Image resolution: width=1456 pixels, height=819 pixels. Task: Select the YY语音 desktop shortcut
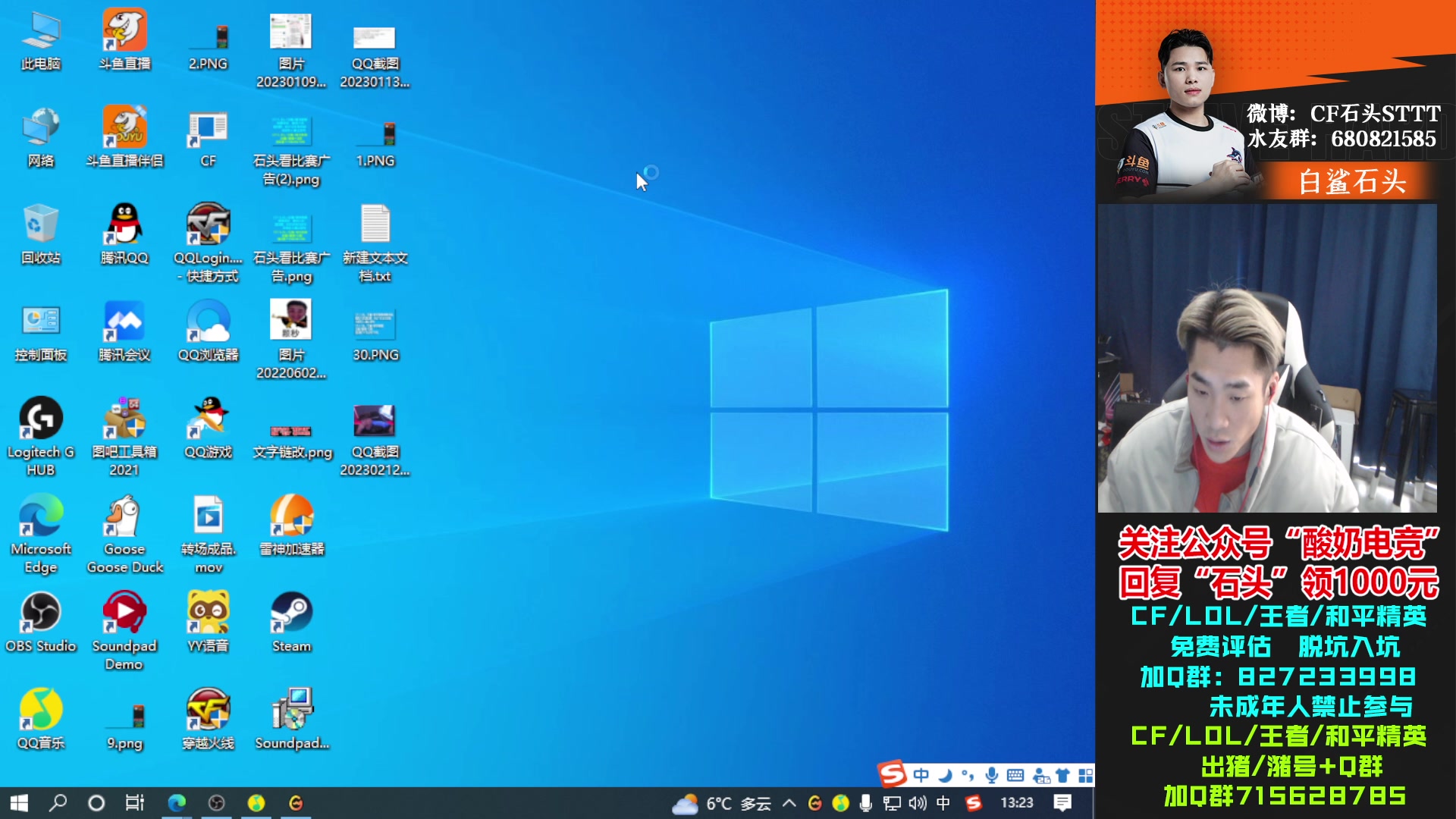[x=208, y=623]
